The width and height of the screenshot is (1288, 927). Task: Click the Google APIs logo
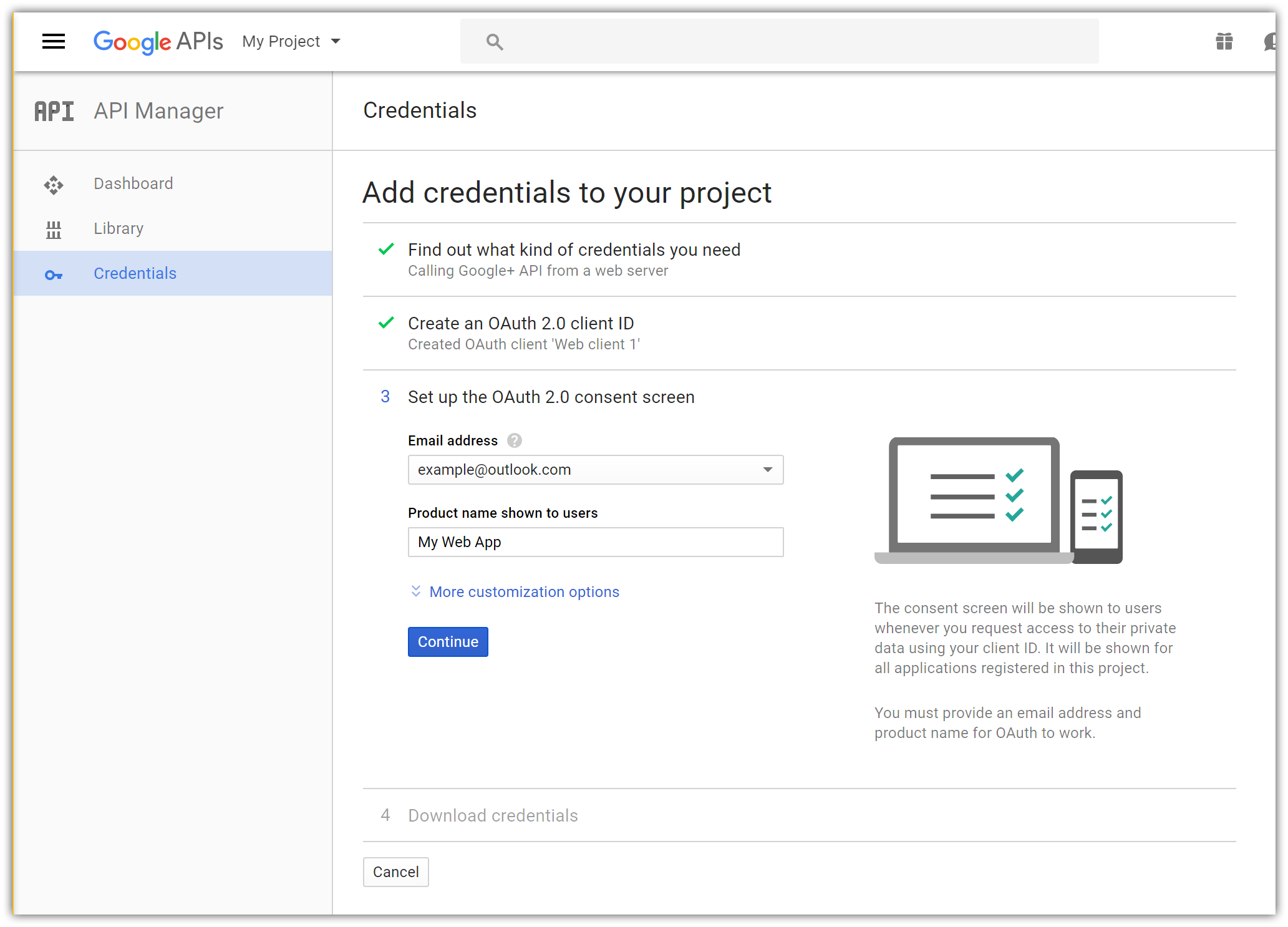point(158,42)
